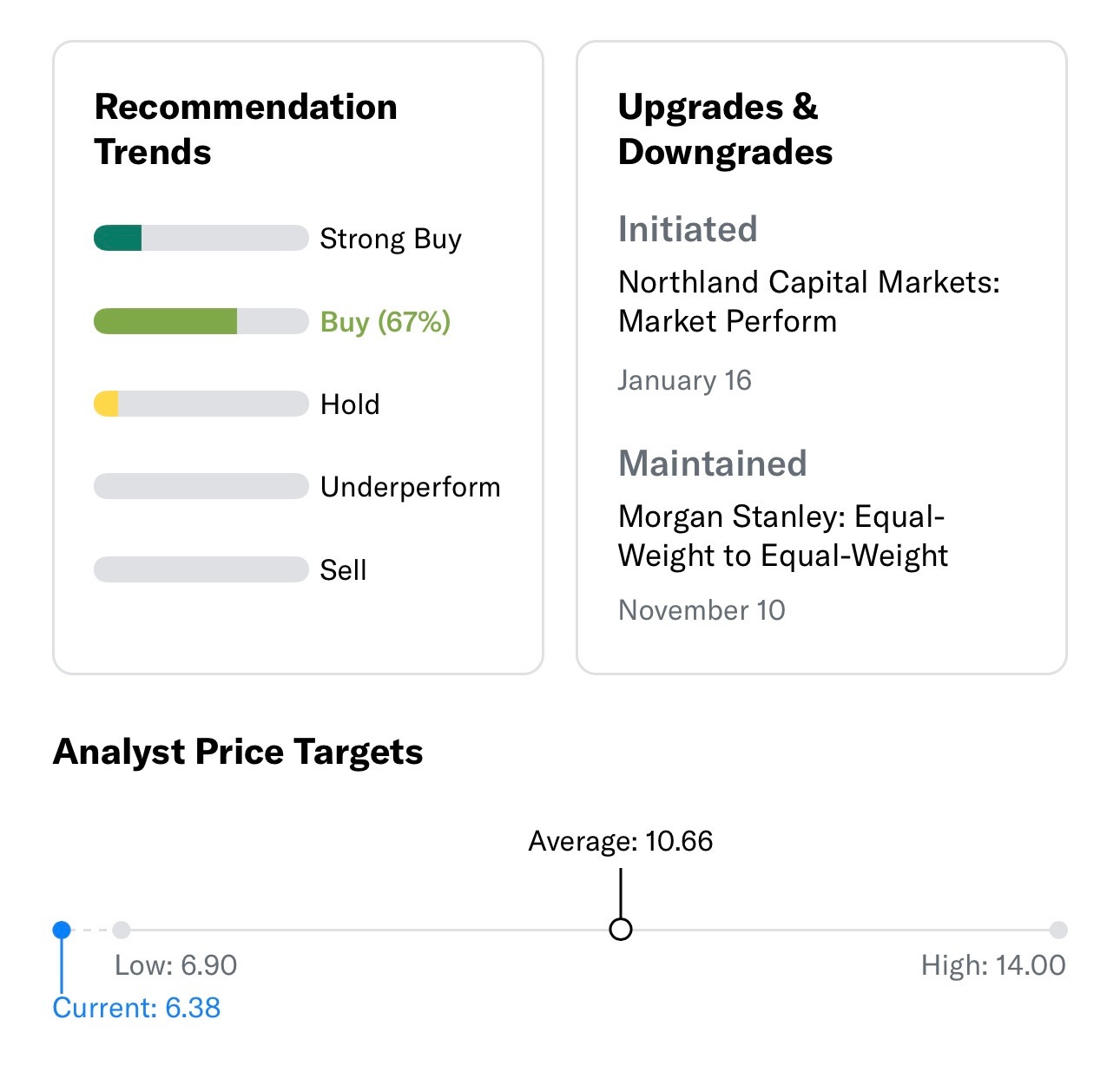Viewport: 1120px width, 1072px height.
Task: Expand the Maintained section
Action: pyautogui.click(x=713, y=464)
